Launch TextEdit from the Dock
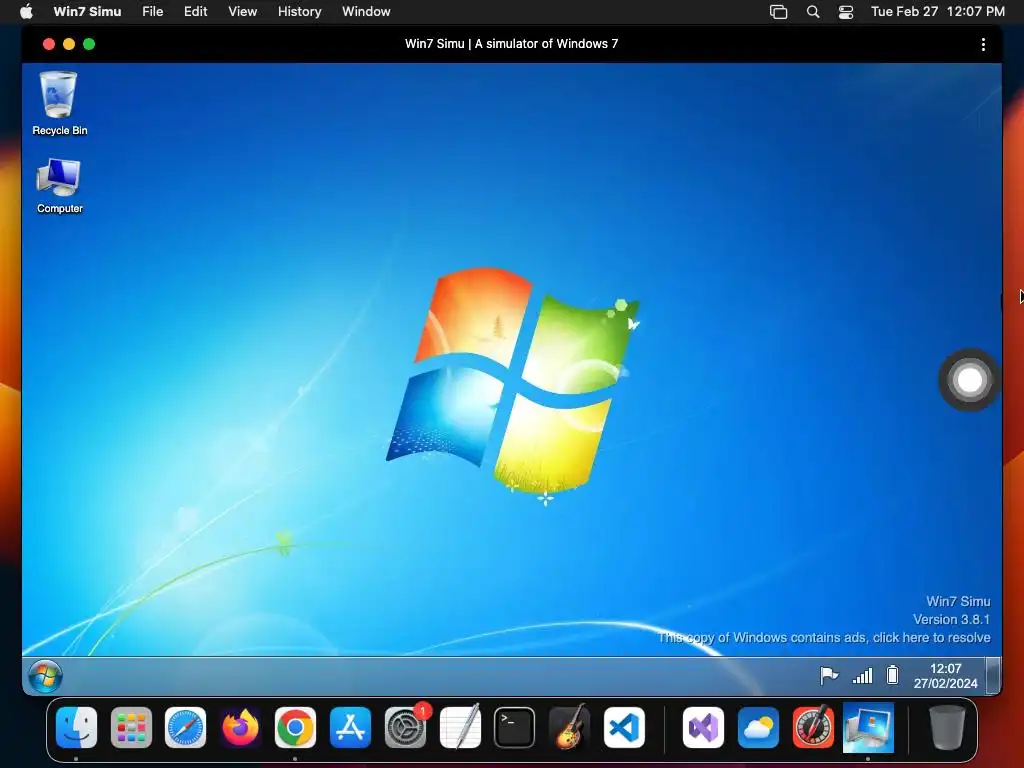The width and height of the screenshot is (1024, 768). point(460,727)
